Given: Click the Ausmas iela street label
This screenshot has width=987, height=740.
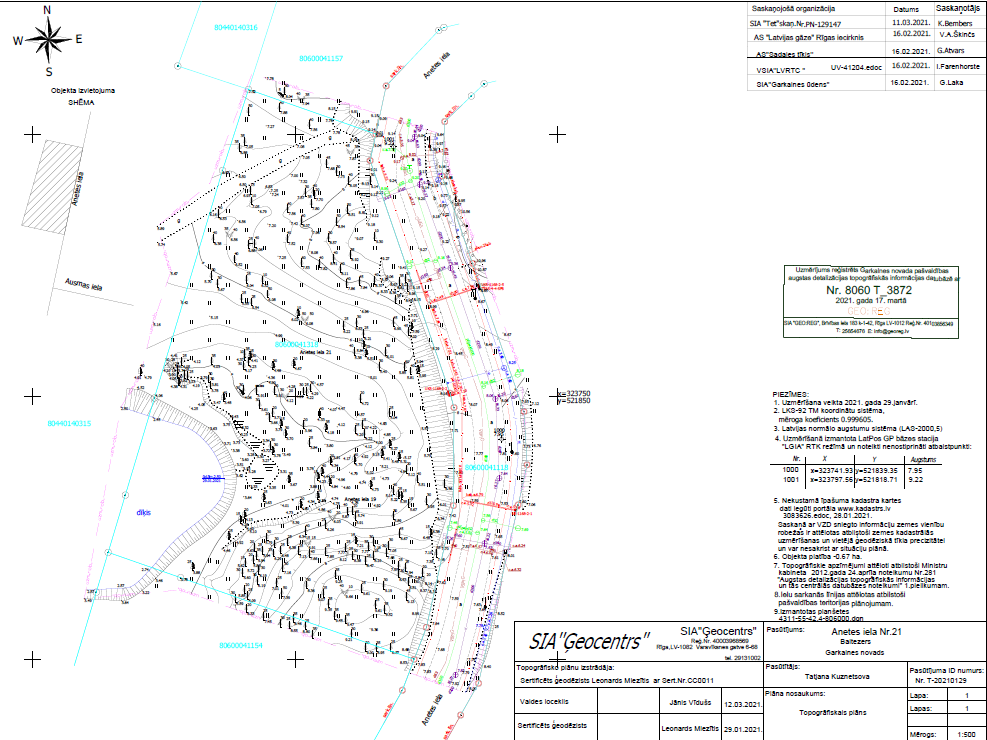Looking at the screenshot, I should pos(87,285).
